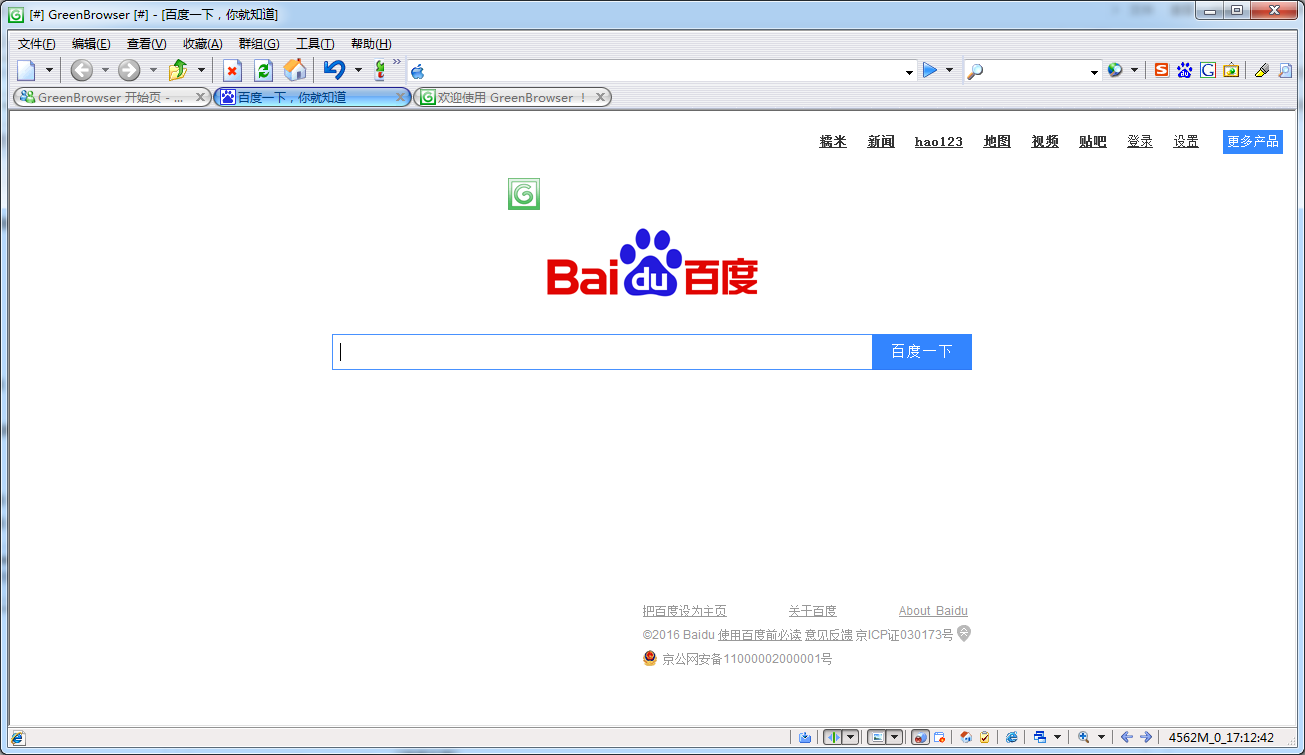
Task: Click the find in page icon
Action: click(1285, 70)
